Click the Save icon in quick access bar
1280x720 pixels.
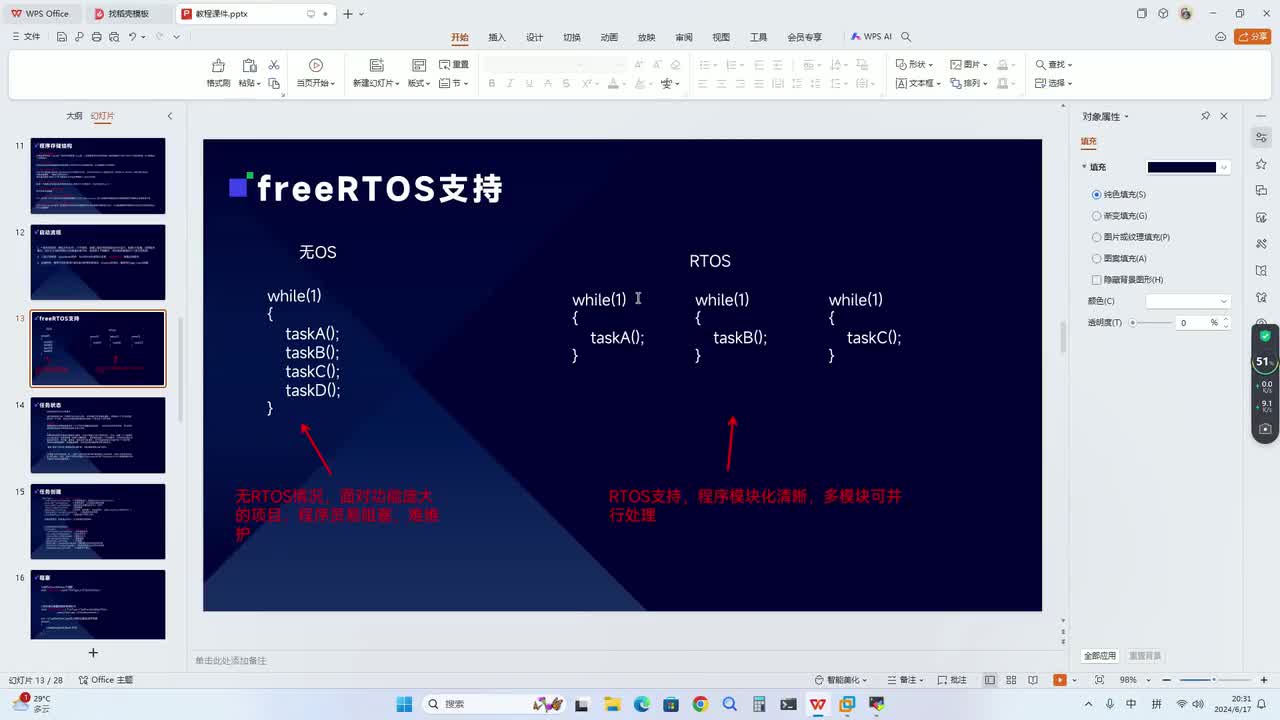click(62, 37)
